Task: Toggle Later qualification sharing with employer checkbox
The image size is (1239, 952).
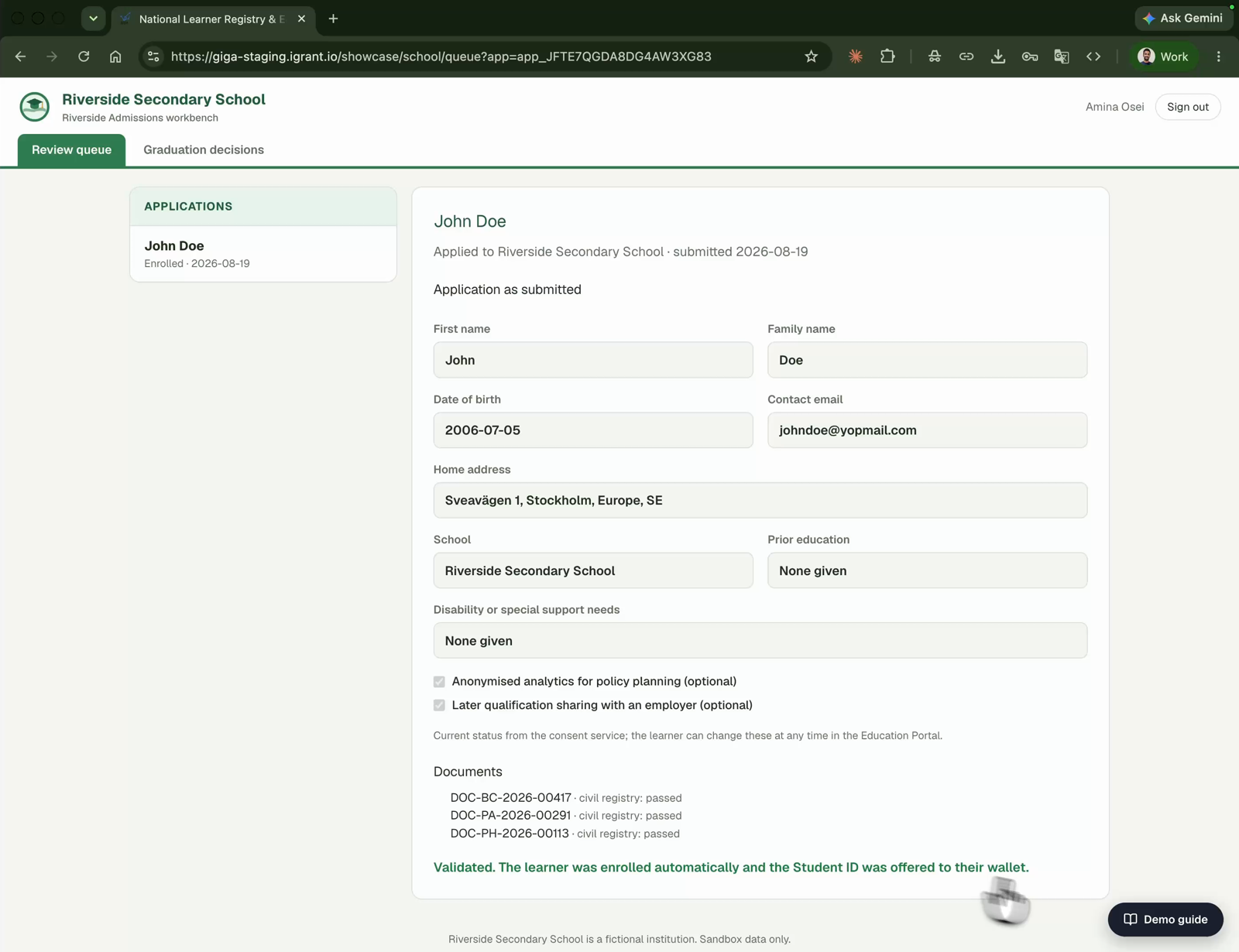Action: (439, 705)
